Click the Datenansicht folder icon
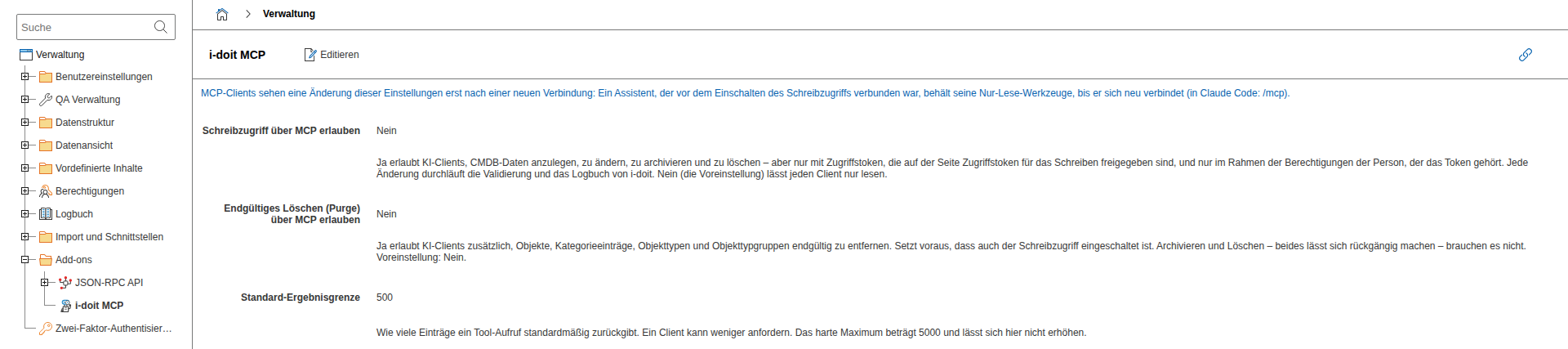The width and height of the screenshot is (1568, 349). point(46,145)
